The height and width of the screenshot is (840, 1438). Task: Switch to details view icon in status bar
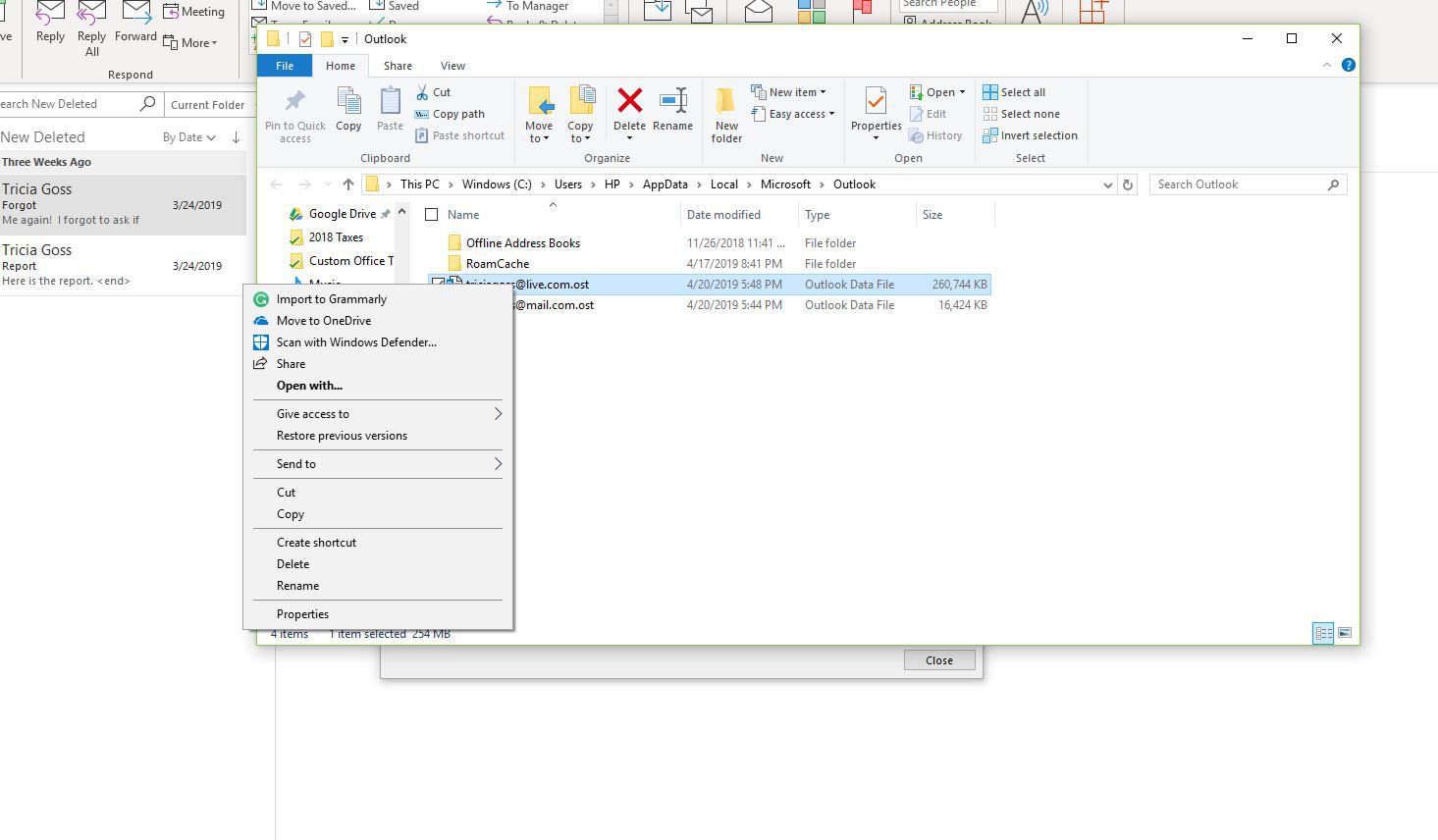1323,634
